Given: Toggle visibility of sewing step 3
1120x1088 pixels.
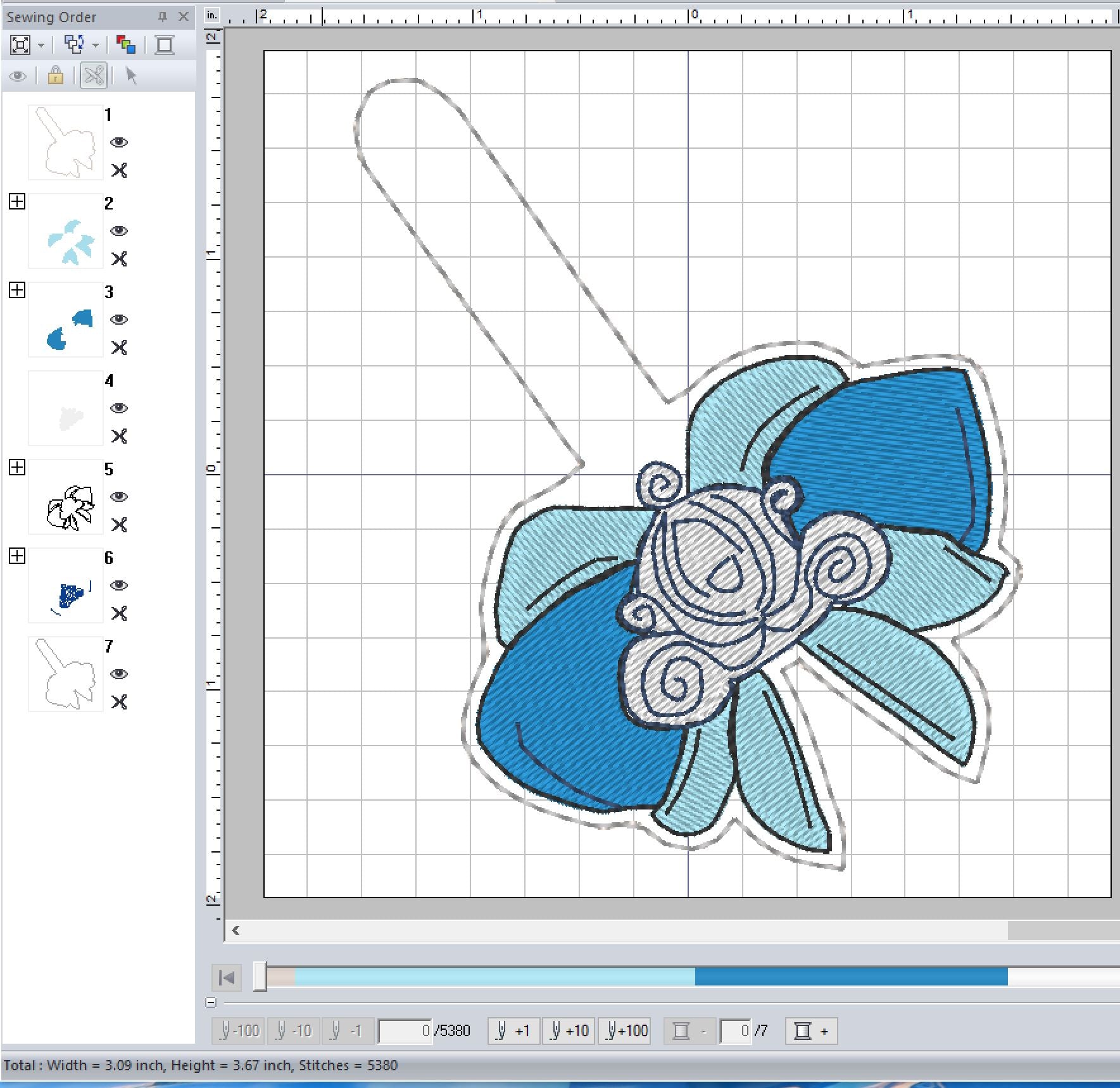Looking at the screenshot, I should 119,320.
